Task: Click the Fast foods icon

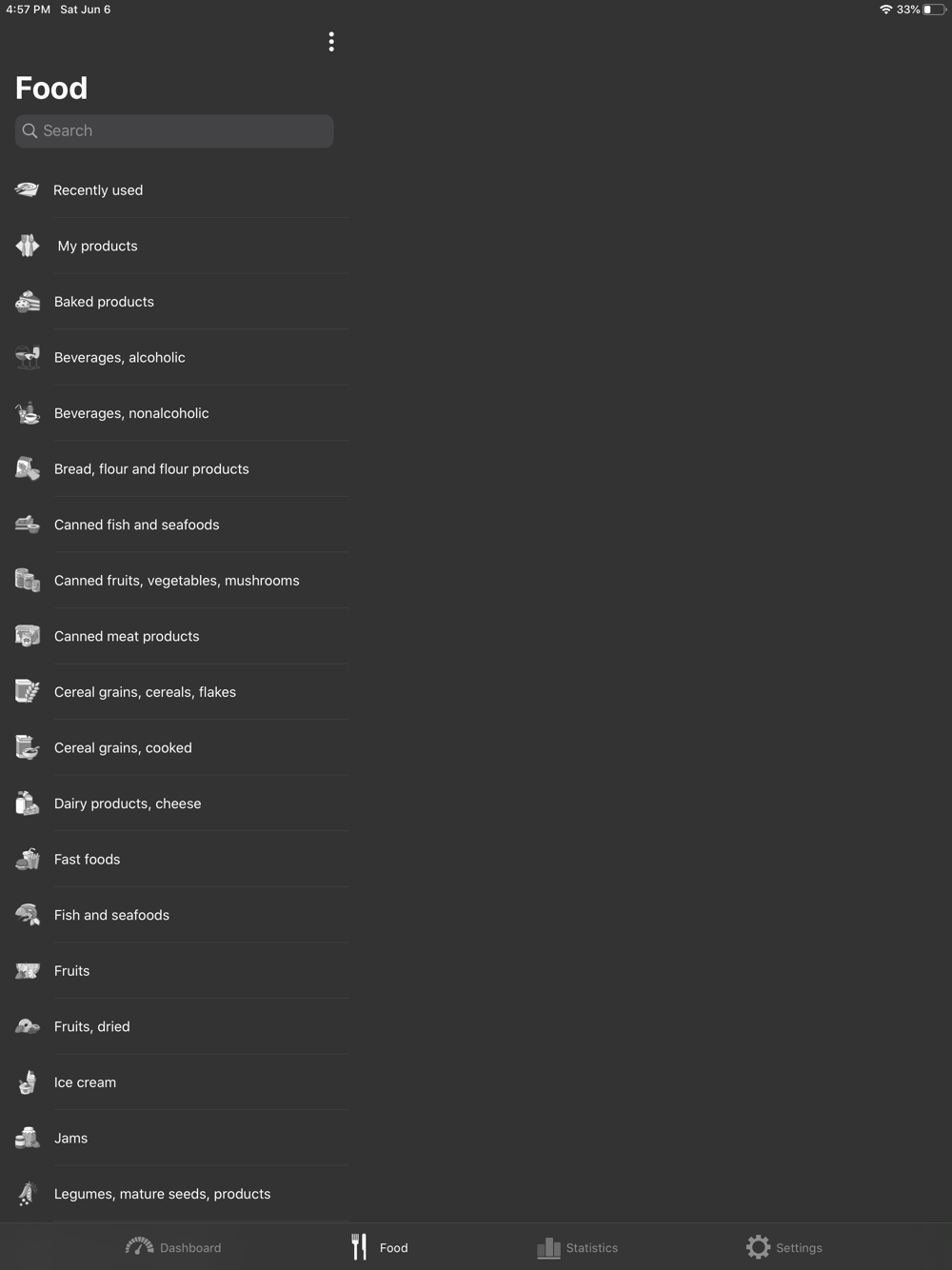Action: click(x=28, y=859)
